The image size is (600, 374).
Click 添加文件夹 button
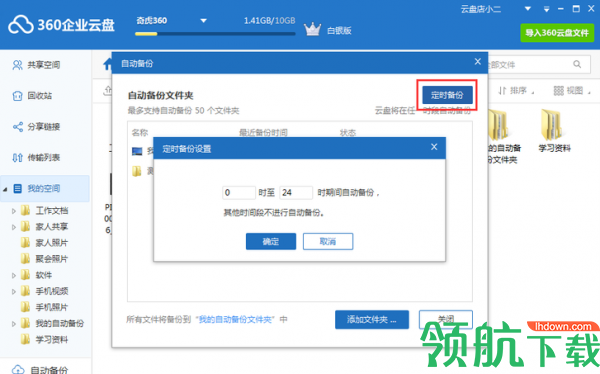tap(372, 320)
